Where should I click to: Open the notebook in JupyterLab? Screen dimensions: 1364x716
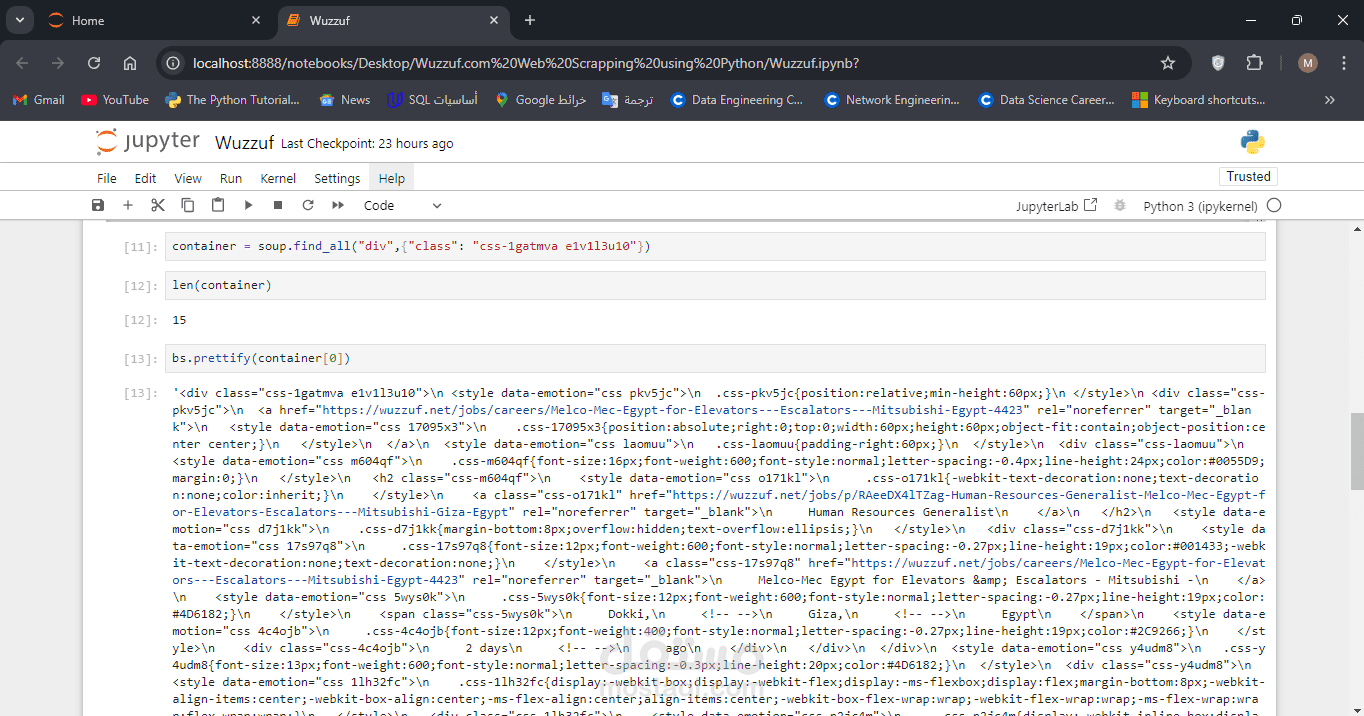click(1057, 205)
